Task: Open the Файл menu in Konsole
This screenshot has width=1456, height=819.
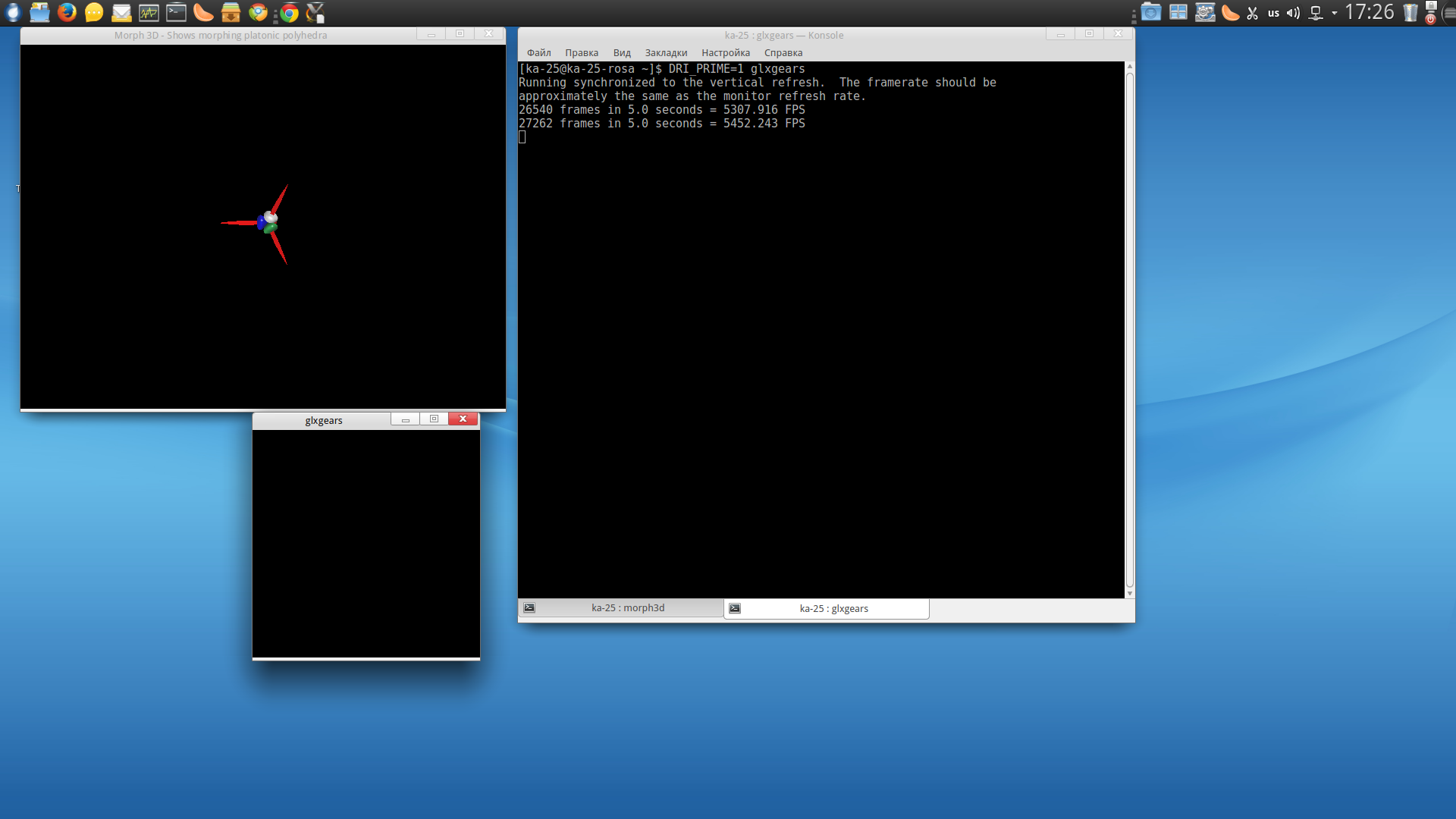Action: (538, 52)
